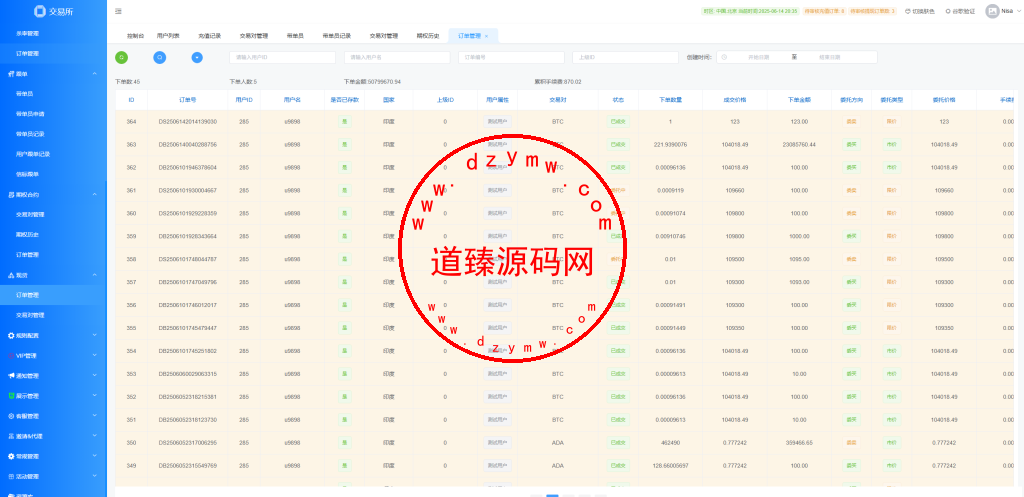Click the 已成交 status tag in row 364
The image size is (1024, 497).
618,121
